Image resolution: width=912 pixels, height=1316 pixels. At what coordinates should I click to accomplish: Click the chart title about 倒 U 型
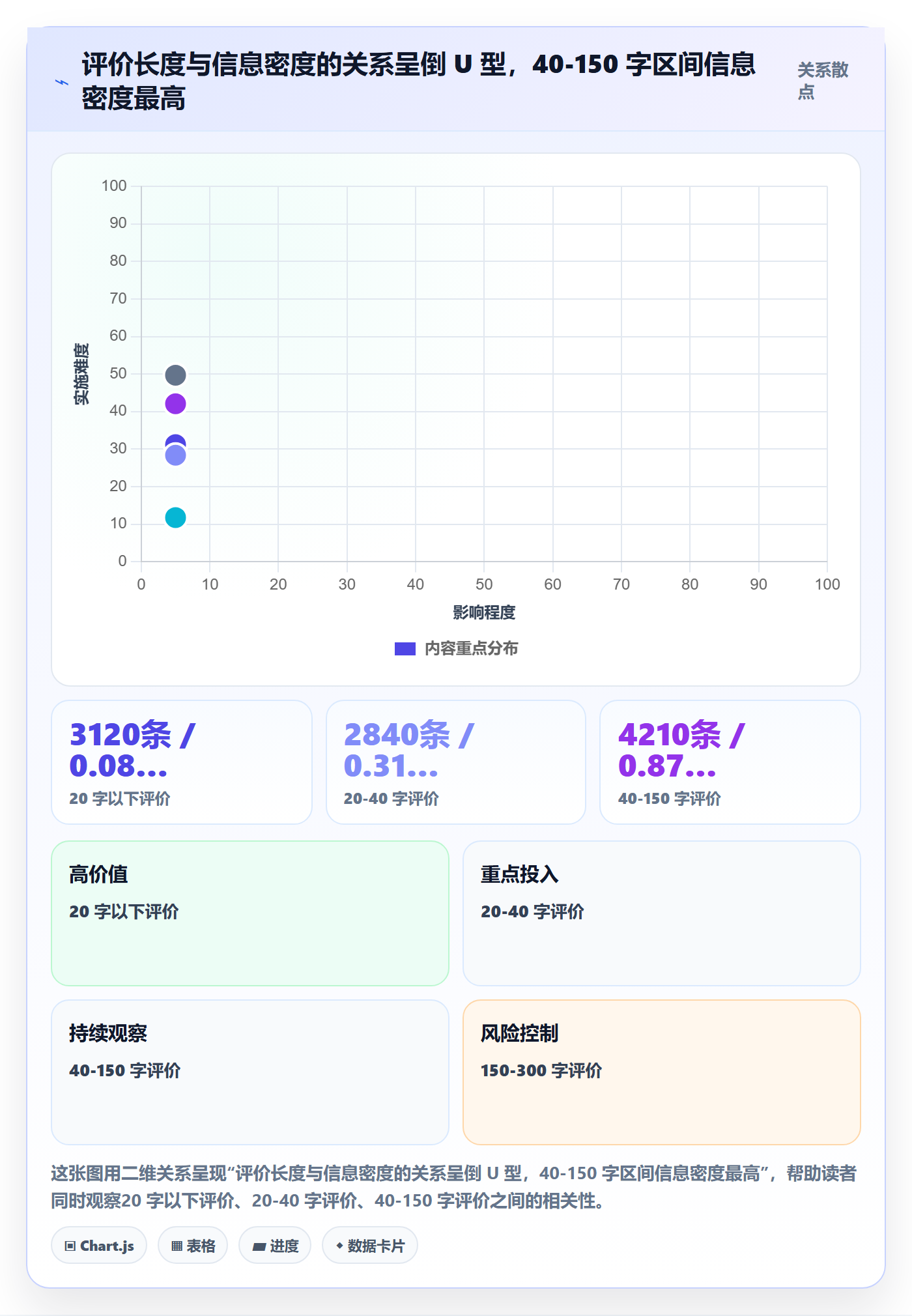[x=419, y=81]
